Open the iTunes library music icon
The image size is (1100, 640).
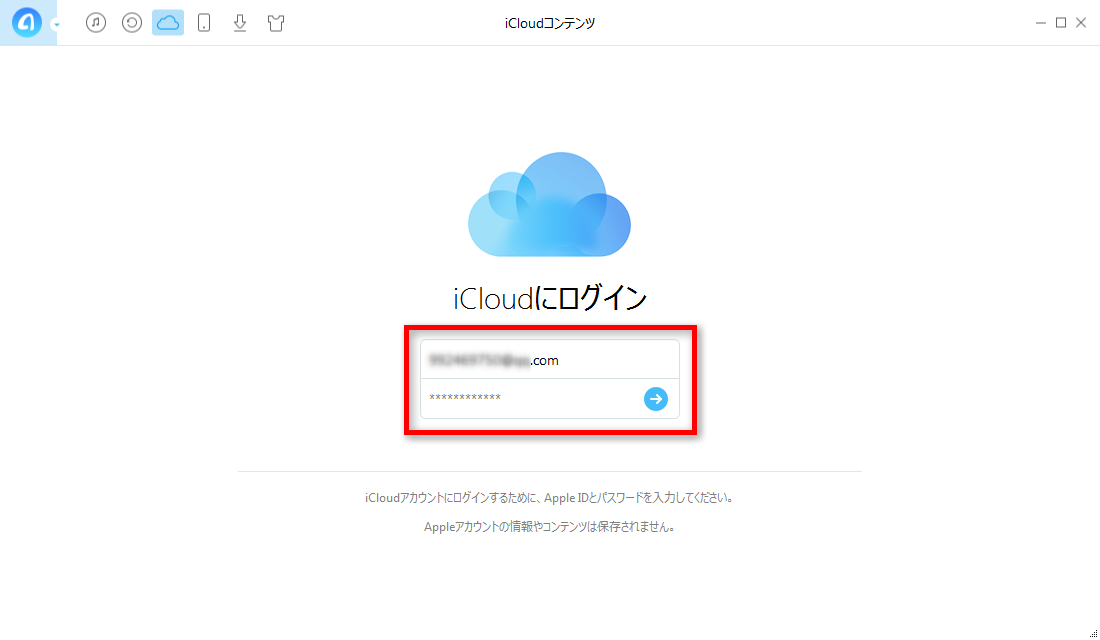click(x=96, y=22)
